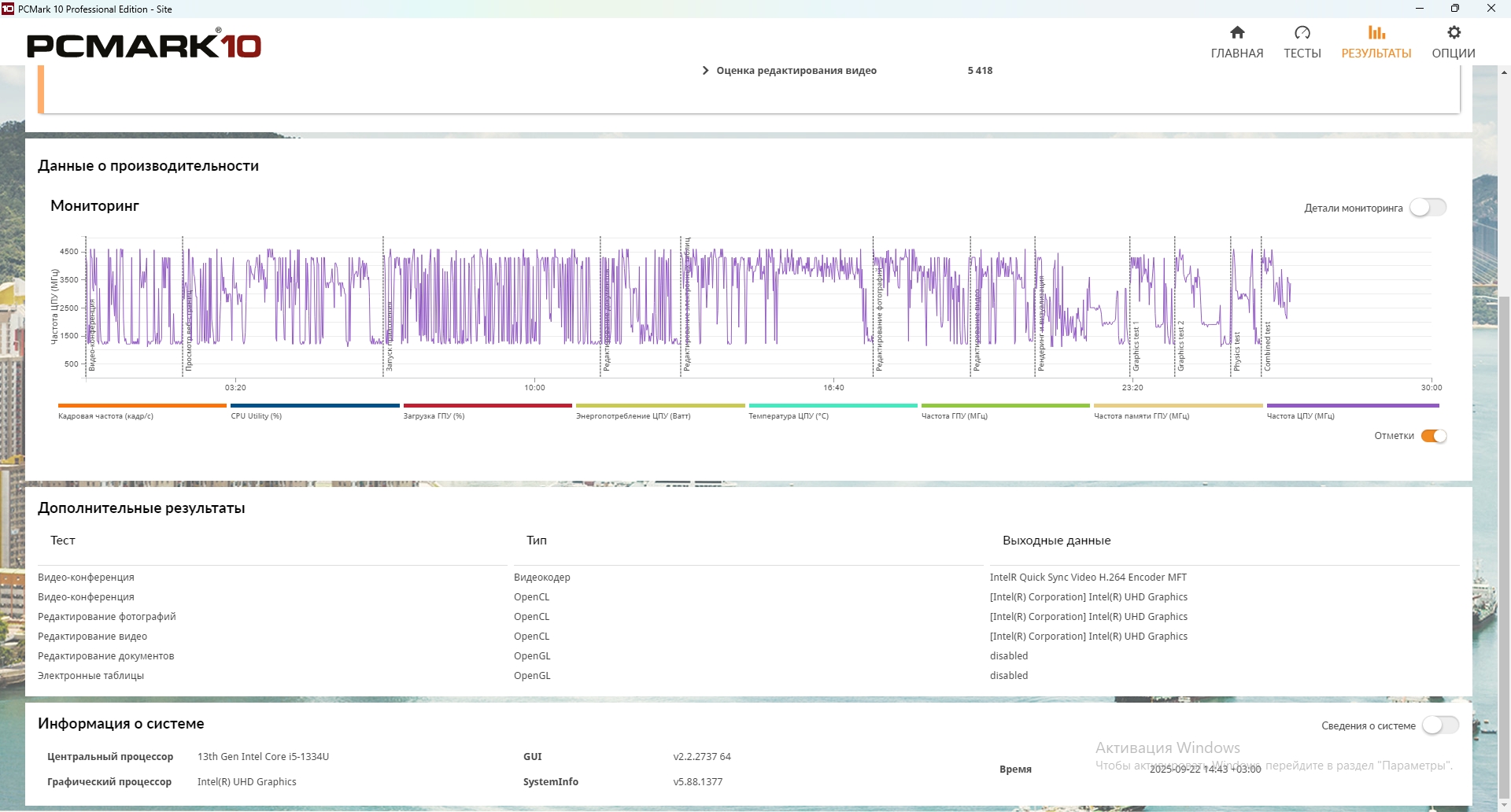The image size is (1511, 812).
Task: Select CPU Utility blue legend bar
Action: (x=315, y=406)
